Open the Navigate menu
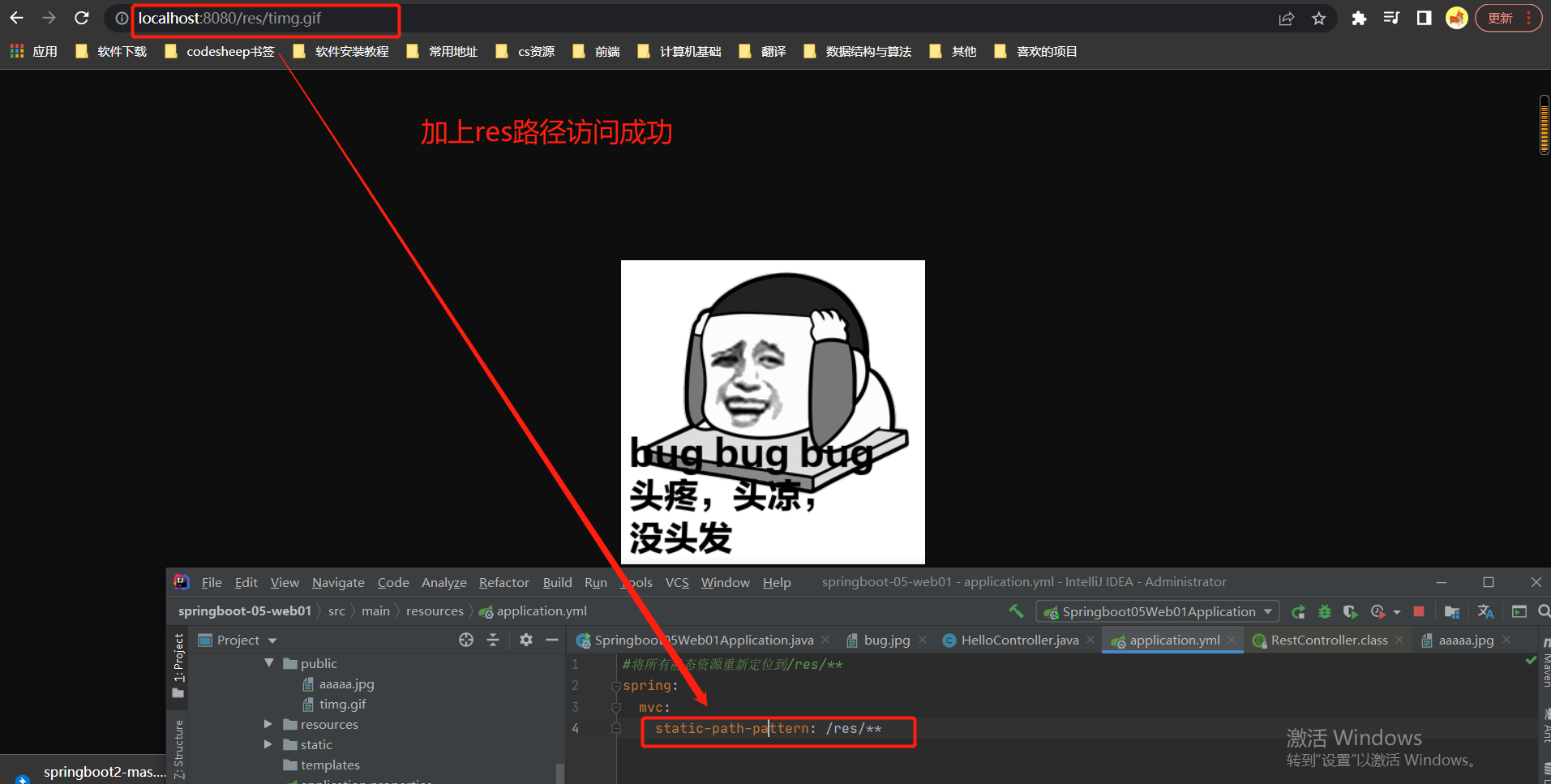 pyautogui.click(x=338, y=582)
